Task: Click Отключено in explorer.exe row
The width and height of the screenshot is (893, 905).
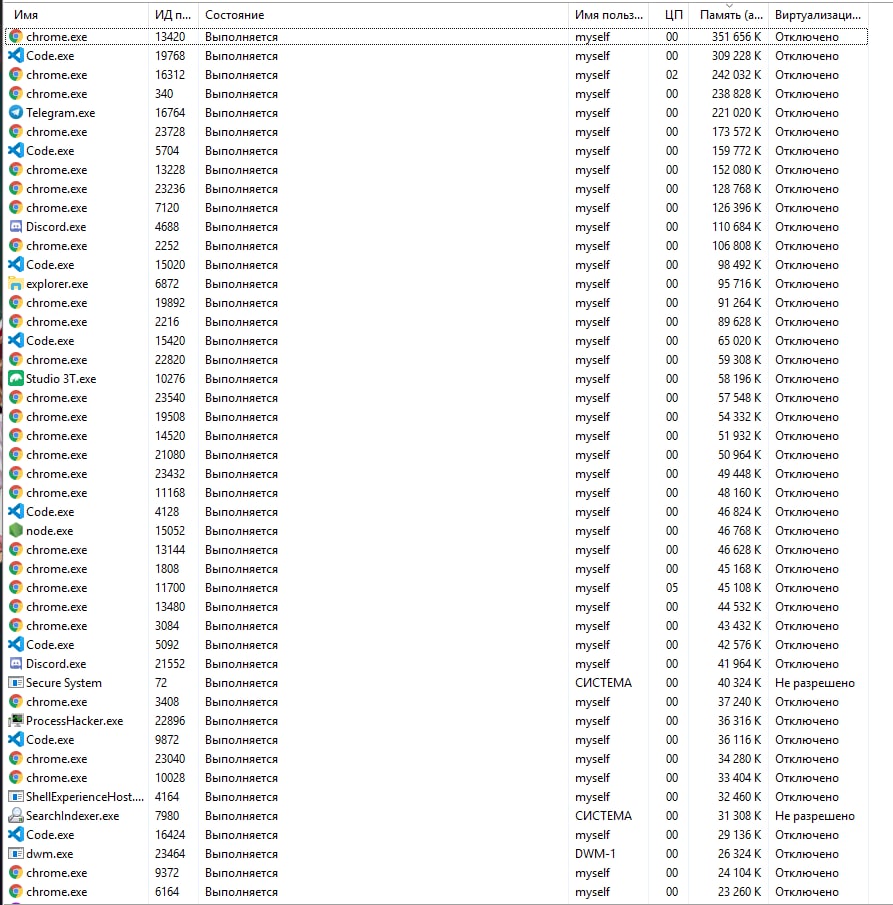Action: [x=806, y=284]
